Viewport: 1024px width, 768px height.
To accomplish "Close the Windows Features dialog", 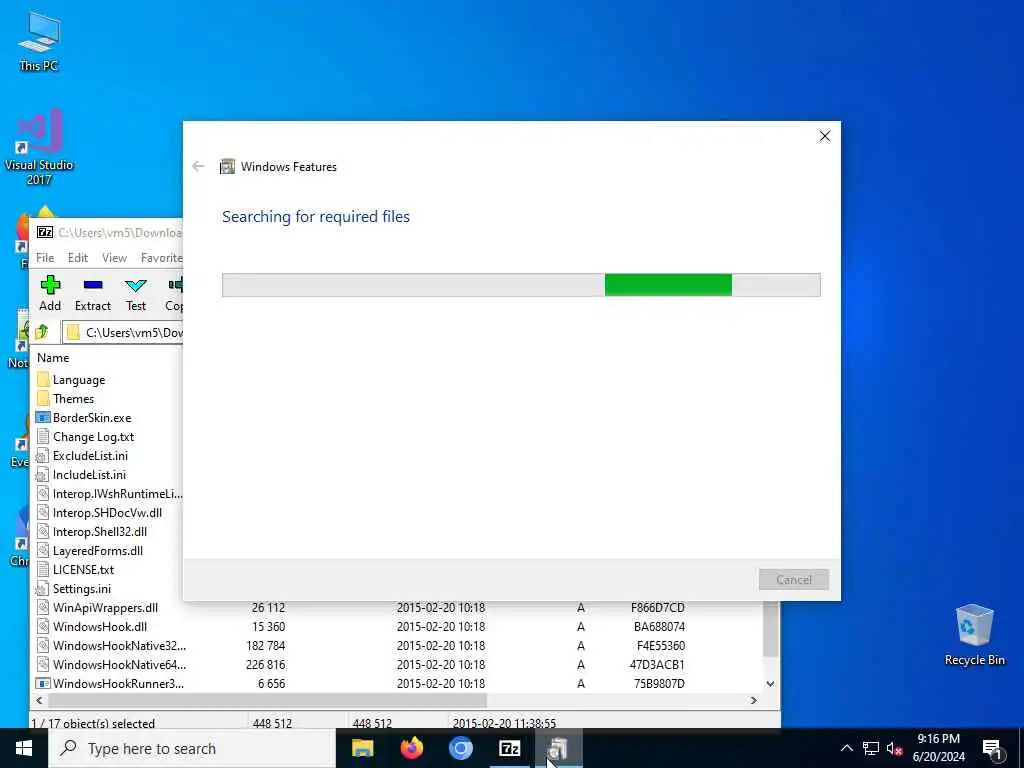I will click(x=825, y=136).
